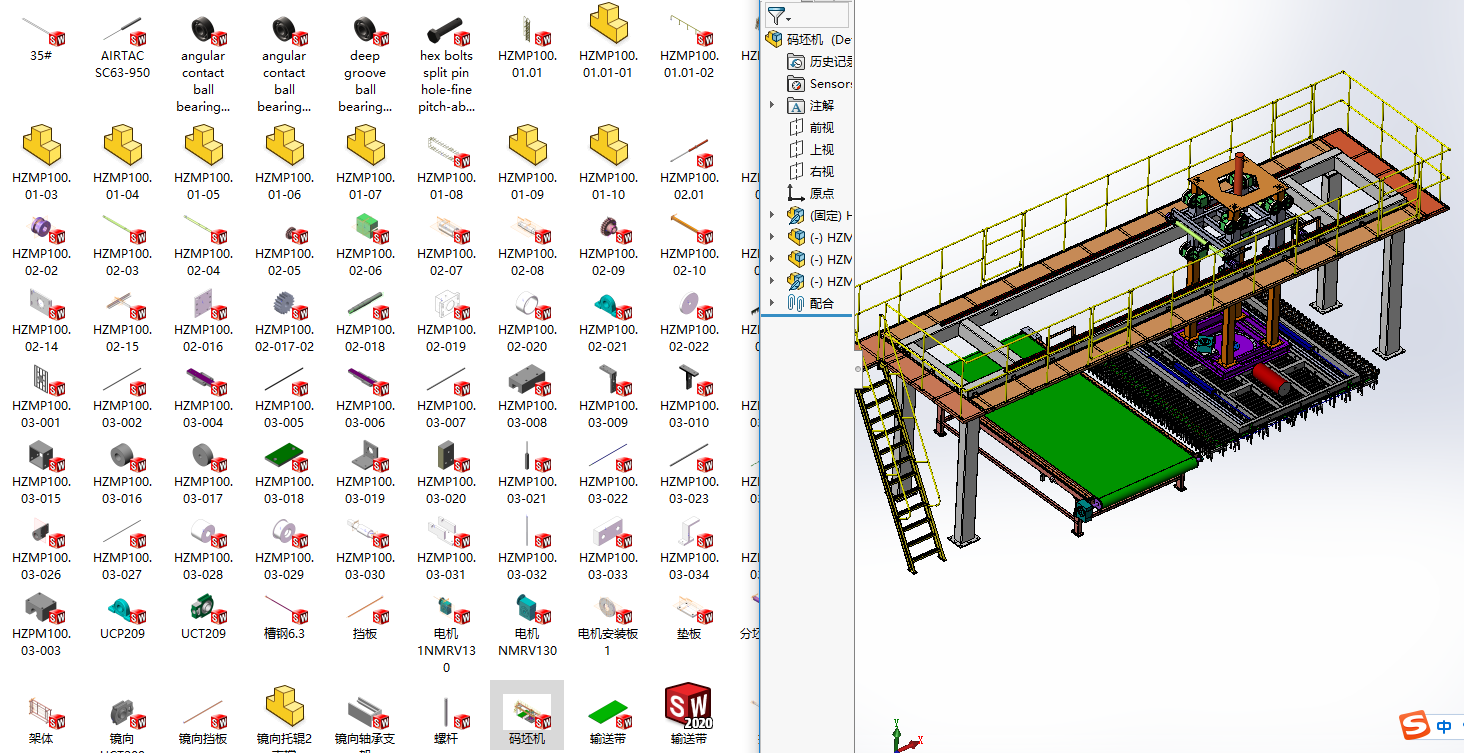Select the 电机 1NMRV130 motor file
1464x753 pixels.
click(446, 634)
